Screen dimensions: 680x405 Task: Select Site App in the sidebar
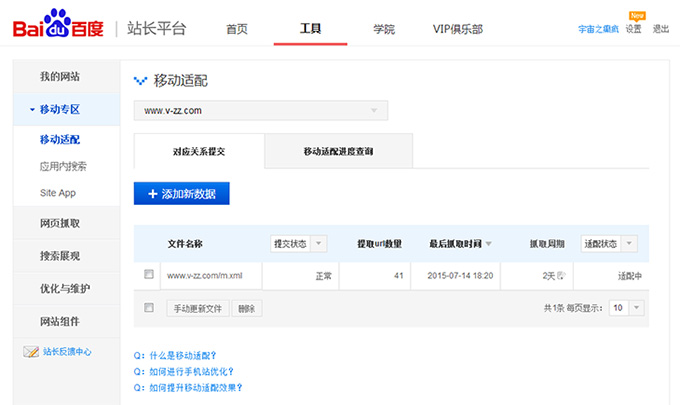click(x=58, y=192)
